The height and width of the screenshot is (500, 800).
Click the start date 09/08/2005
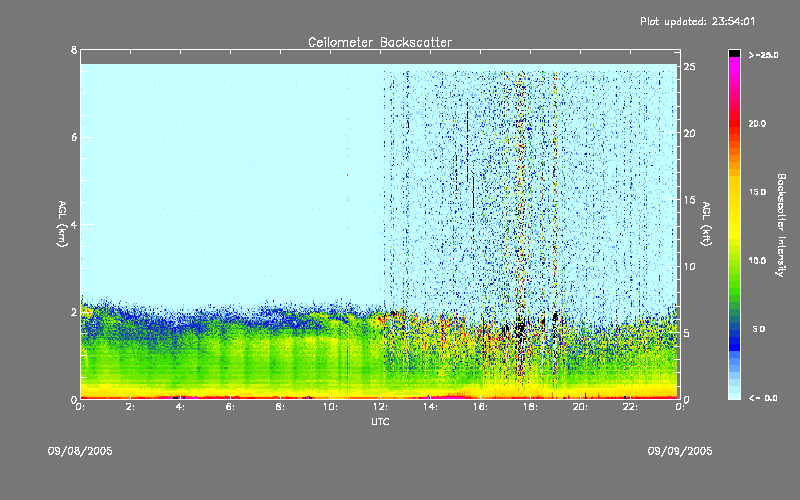pyautogui.click(x=80, y=451)
